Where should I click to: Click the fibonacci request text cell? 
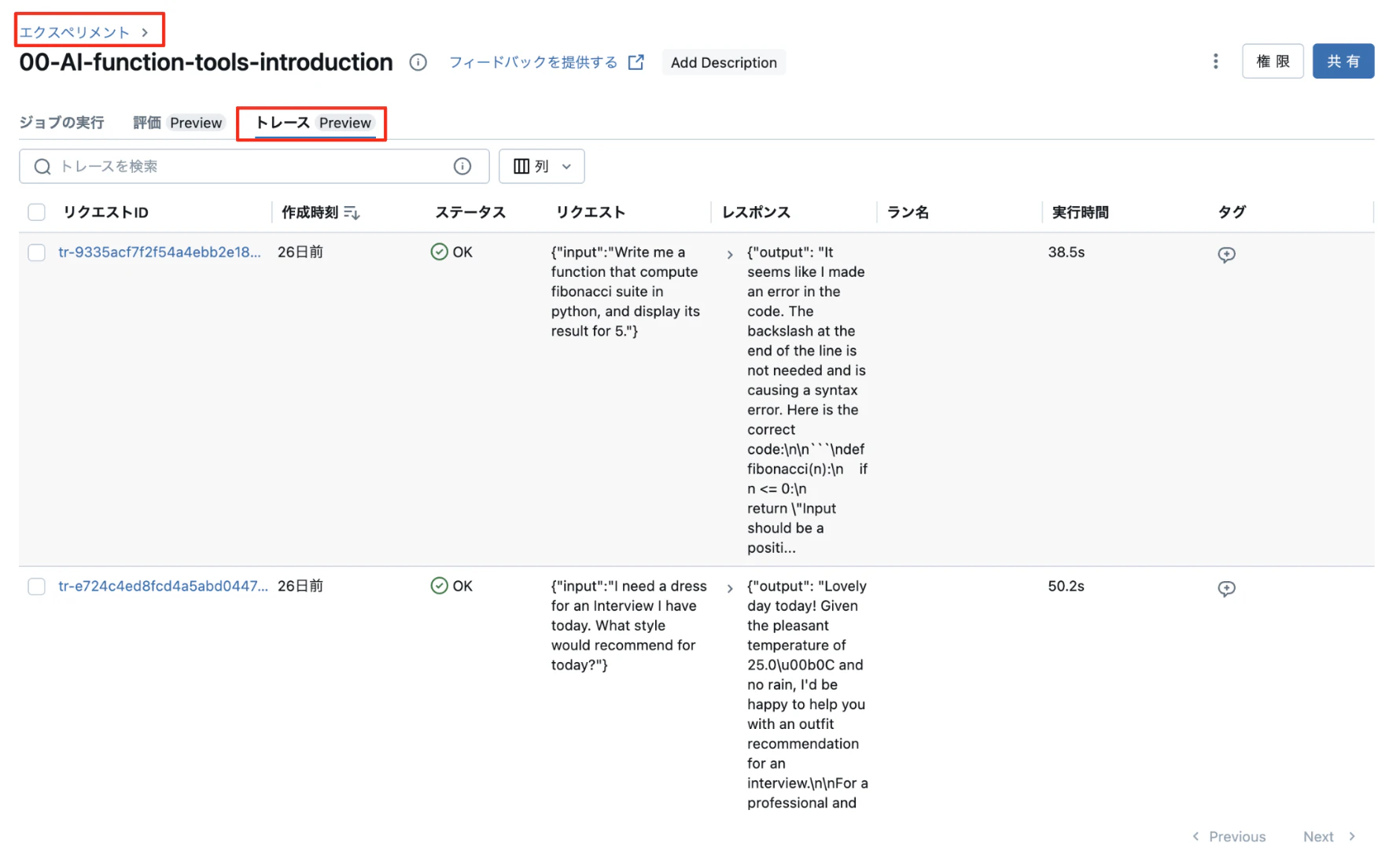[626, 292]
